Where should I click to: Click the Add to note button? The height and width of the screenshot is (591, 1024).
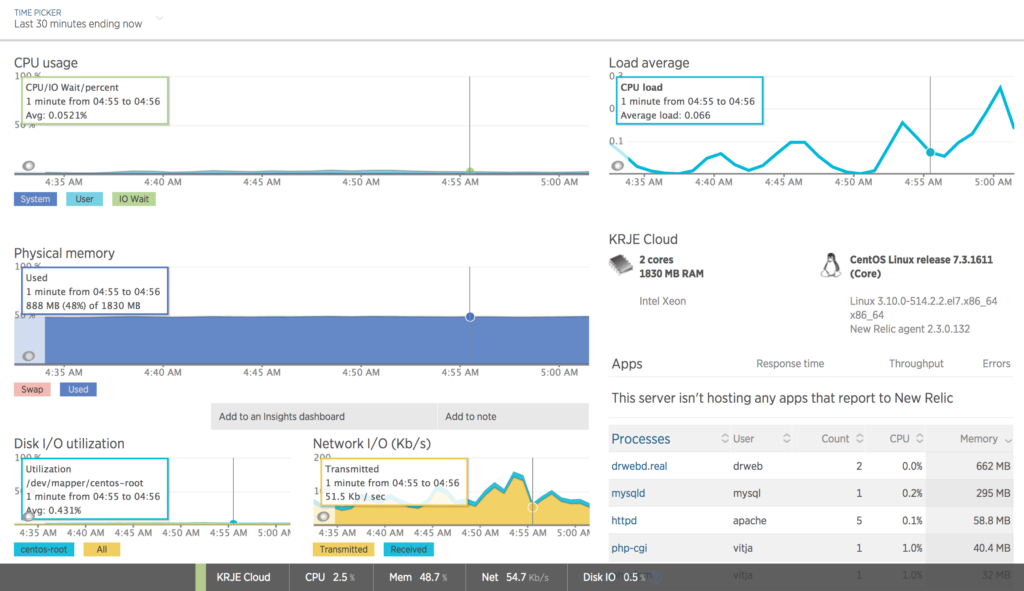(513, 417)
